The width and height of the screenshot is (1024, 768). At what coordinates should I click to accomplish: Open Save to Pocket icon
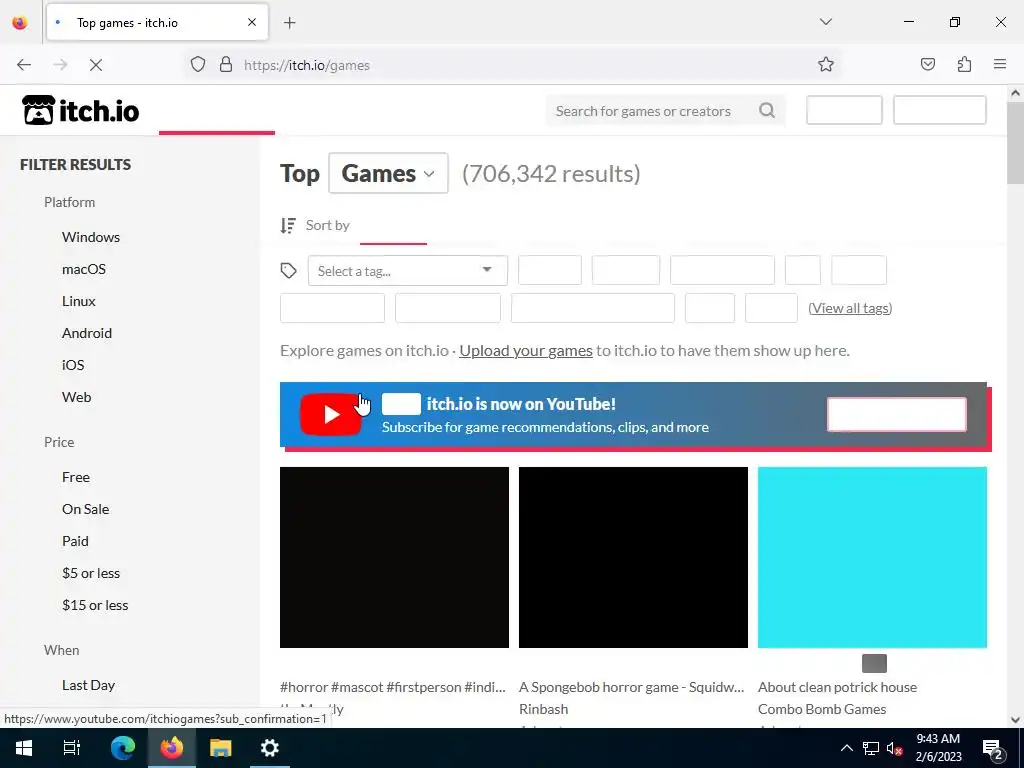(927, 64)
